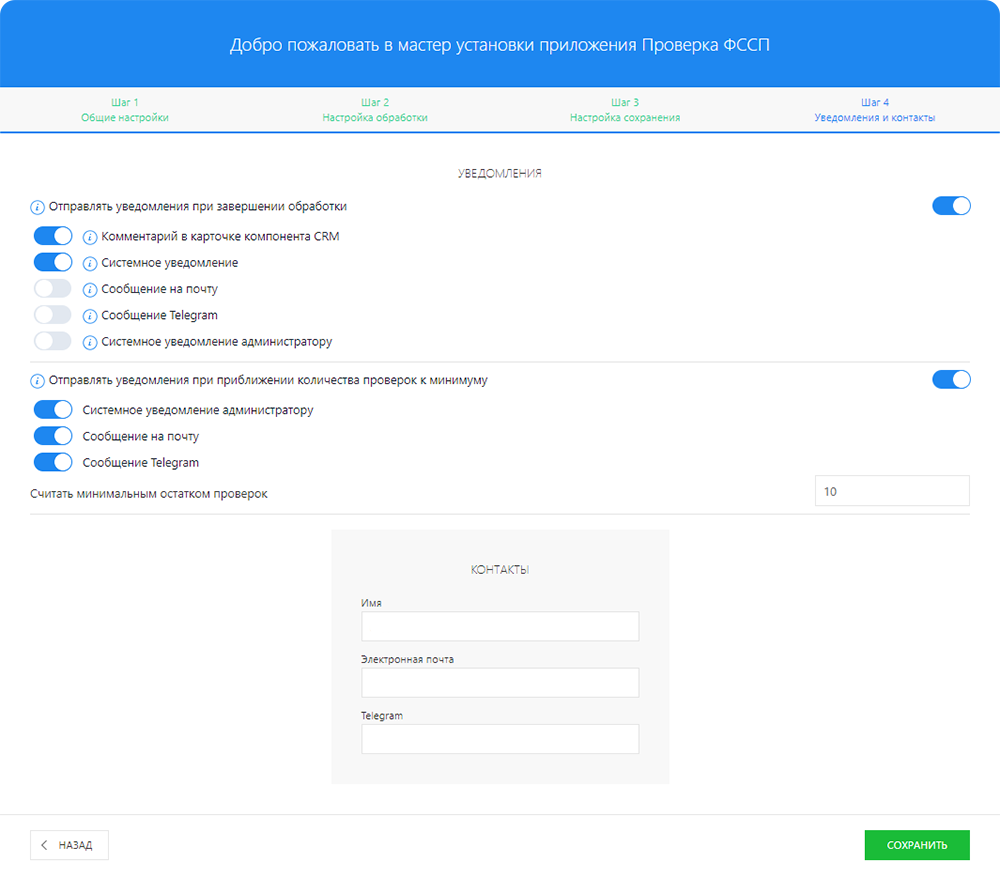Enable upper Сообщение на почту toggle
Image resolution: width=1000 pixels, height=878 pixels.
[53, 289]
